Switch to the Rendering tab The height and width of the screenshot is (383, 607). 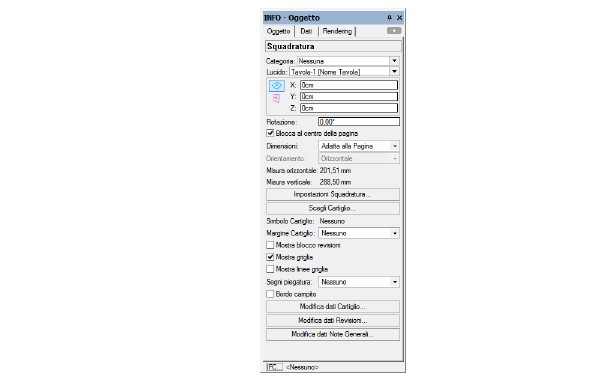click(337, 31)
